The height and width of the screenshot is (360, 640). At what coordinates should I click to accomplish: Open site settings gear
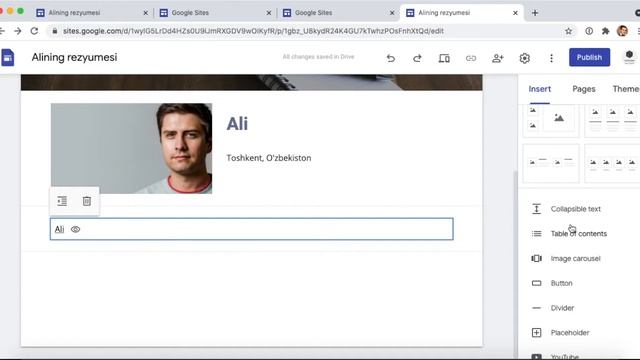point(524,58)
